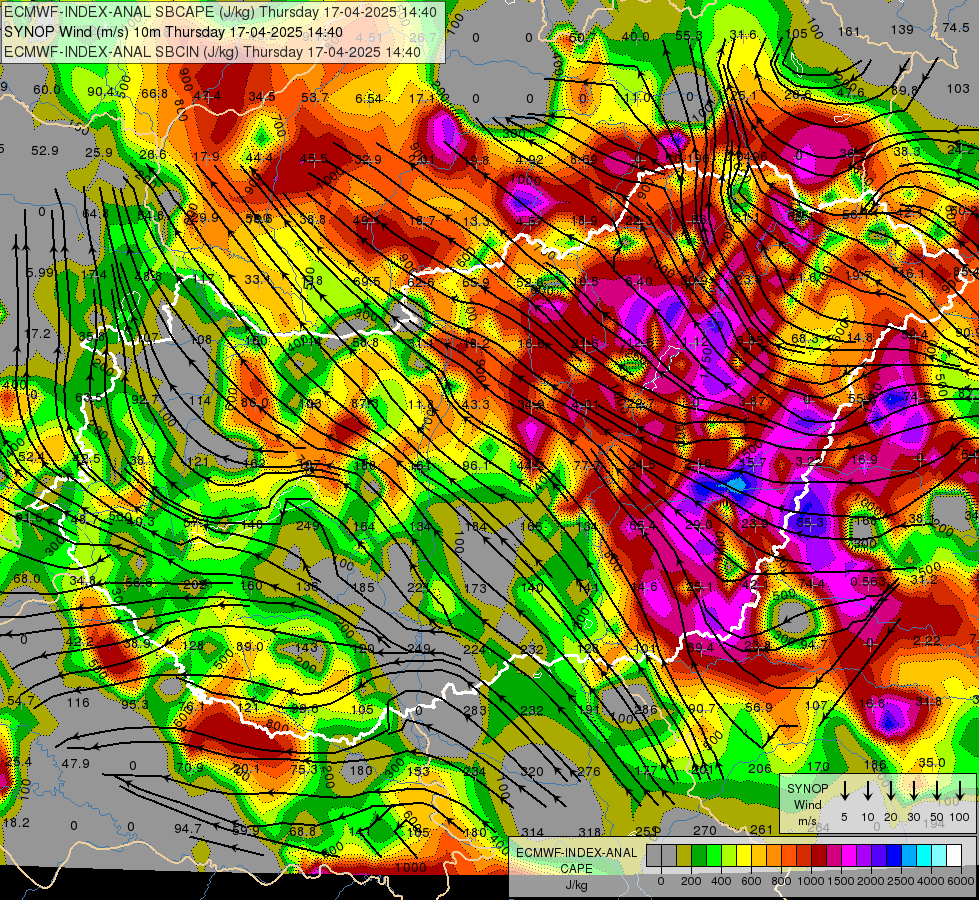Image resolution: width=979 pixels, height=900 pixels.
Task: Click the SBCIN title line in the header box
Action: (x=212, y=52)
